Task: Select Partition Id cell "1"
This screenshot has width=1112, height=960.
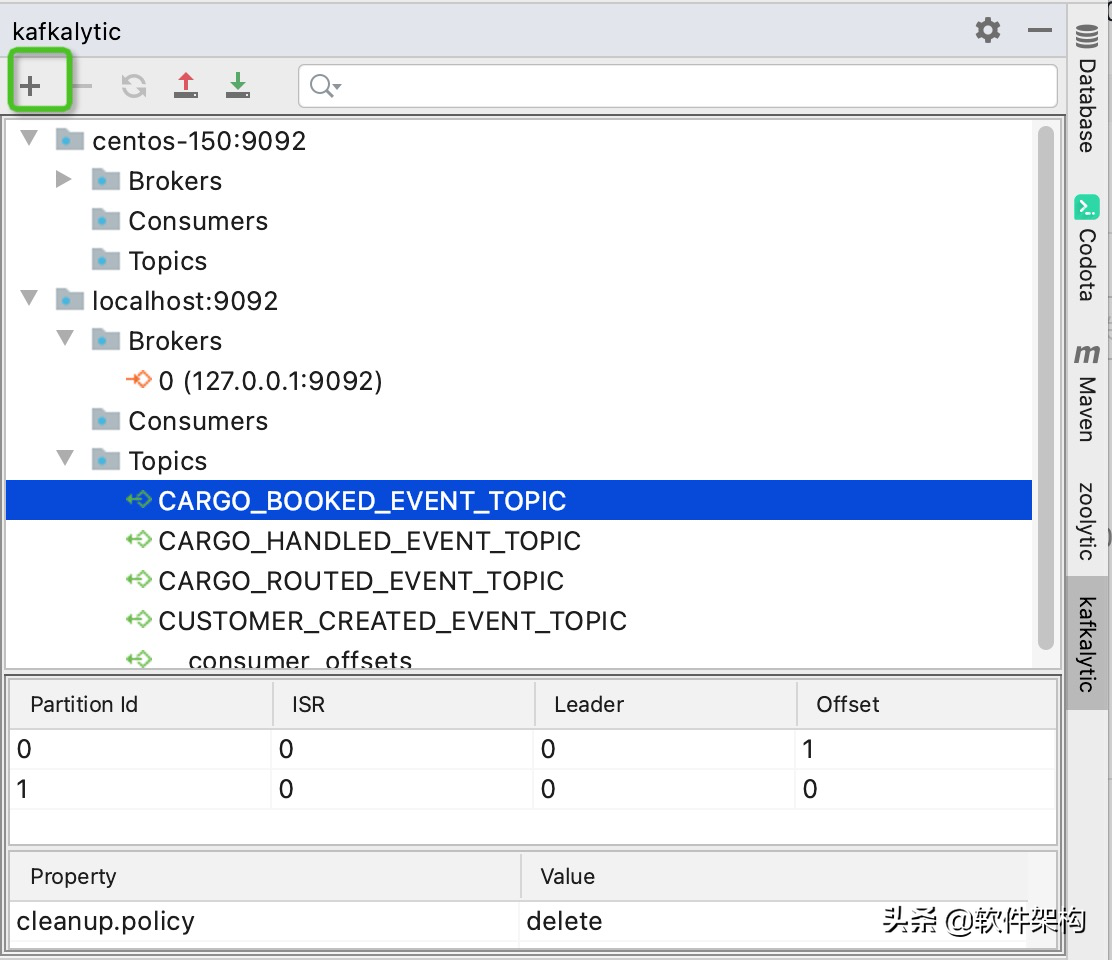Action: pos(140,789)
